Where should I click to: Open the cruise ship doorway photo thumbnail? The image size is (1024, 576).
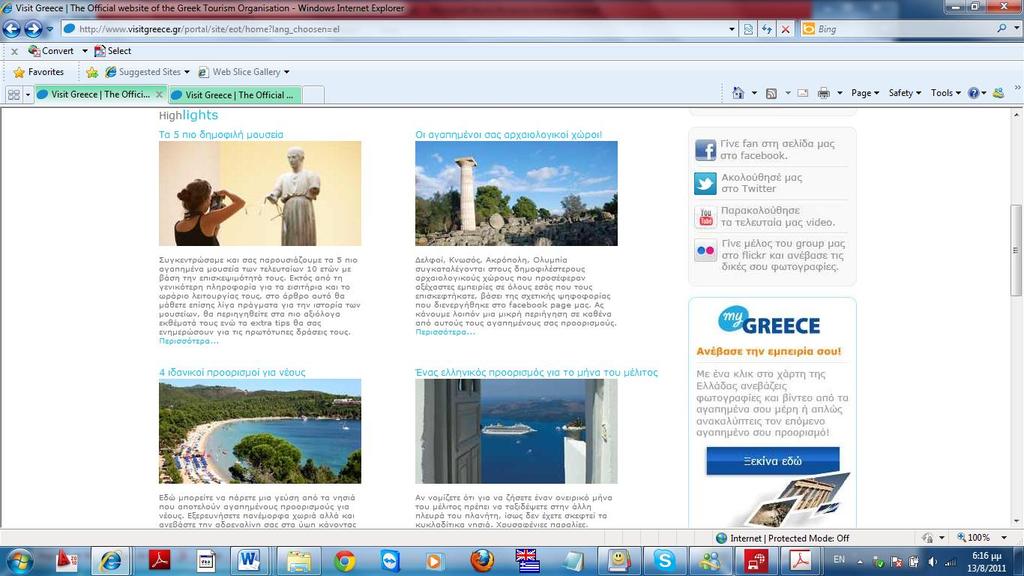tap(516, 431)
